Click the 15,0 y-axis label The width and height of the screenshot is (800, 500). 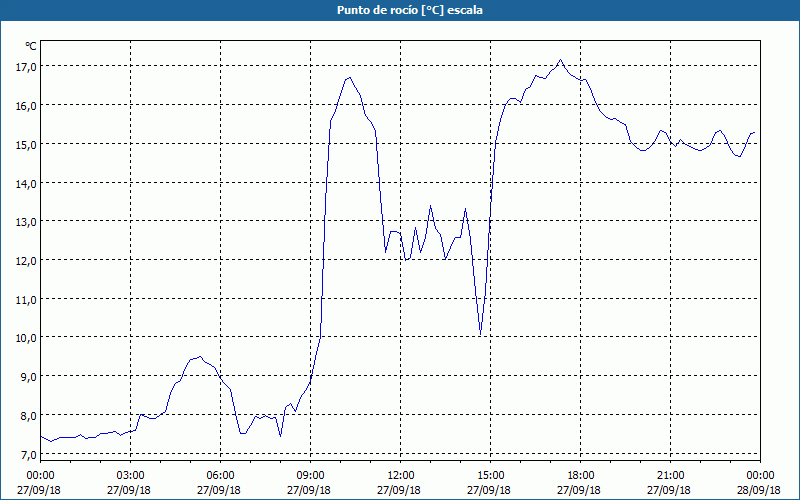[x=26, y=144]
